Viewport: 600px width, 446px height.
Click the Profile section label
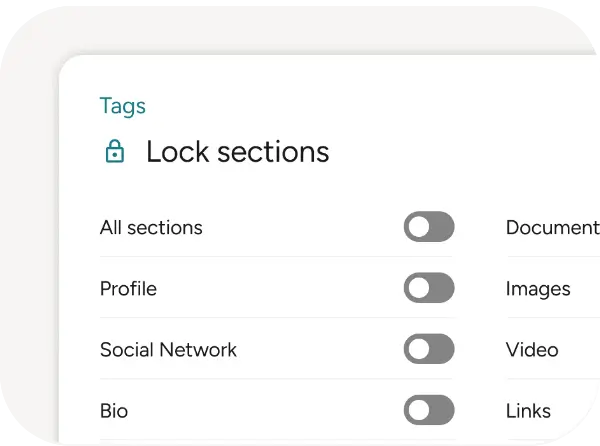[128, 289]
